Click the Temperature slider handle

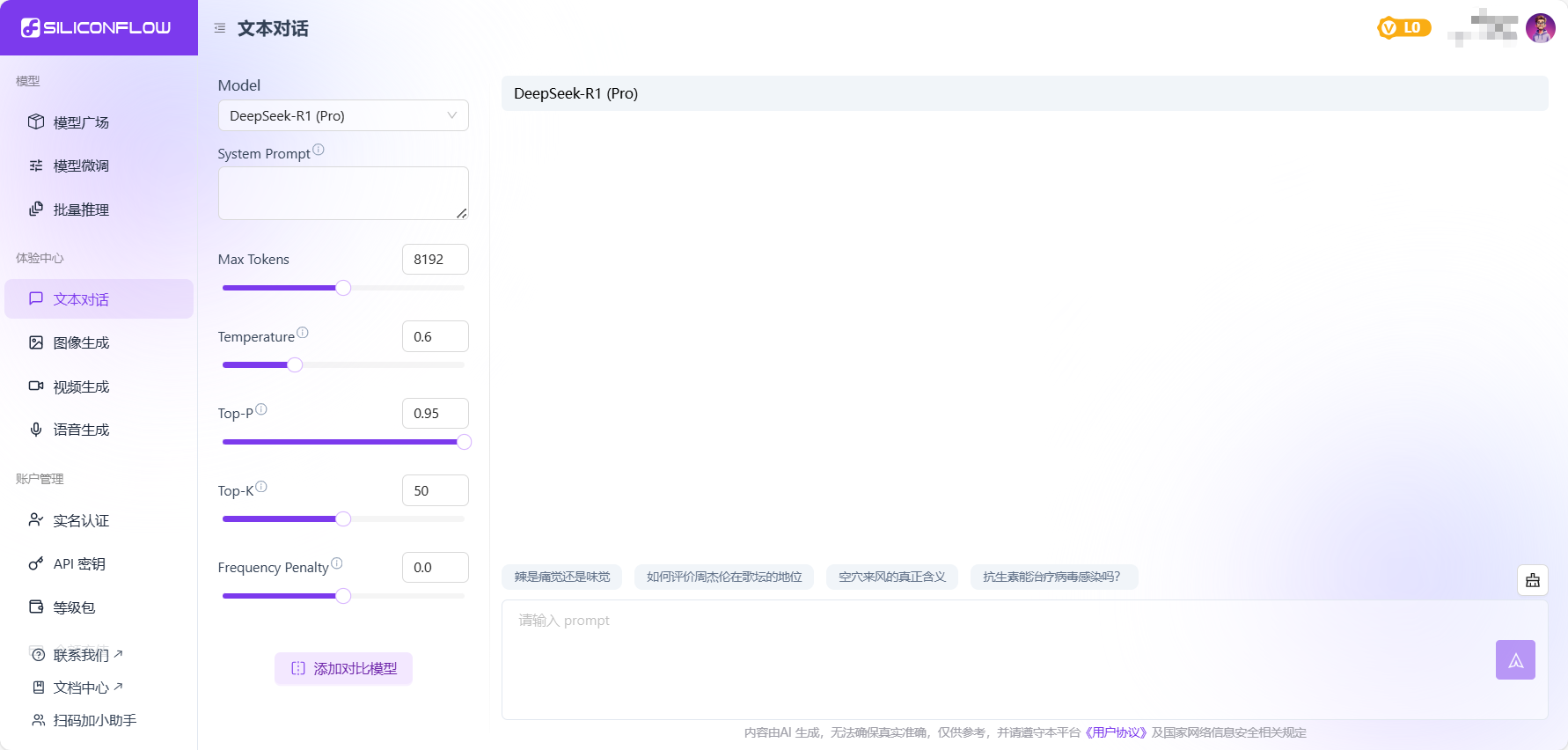pos(295,364)
